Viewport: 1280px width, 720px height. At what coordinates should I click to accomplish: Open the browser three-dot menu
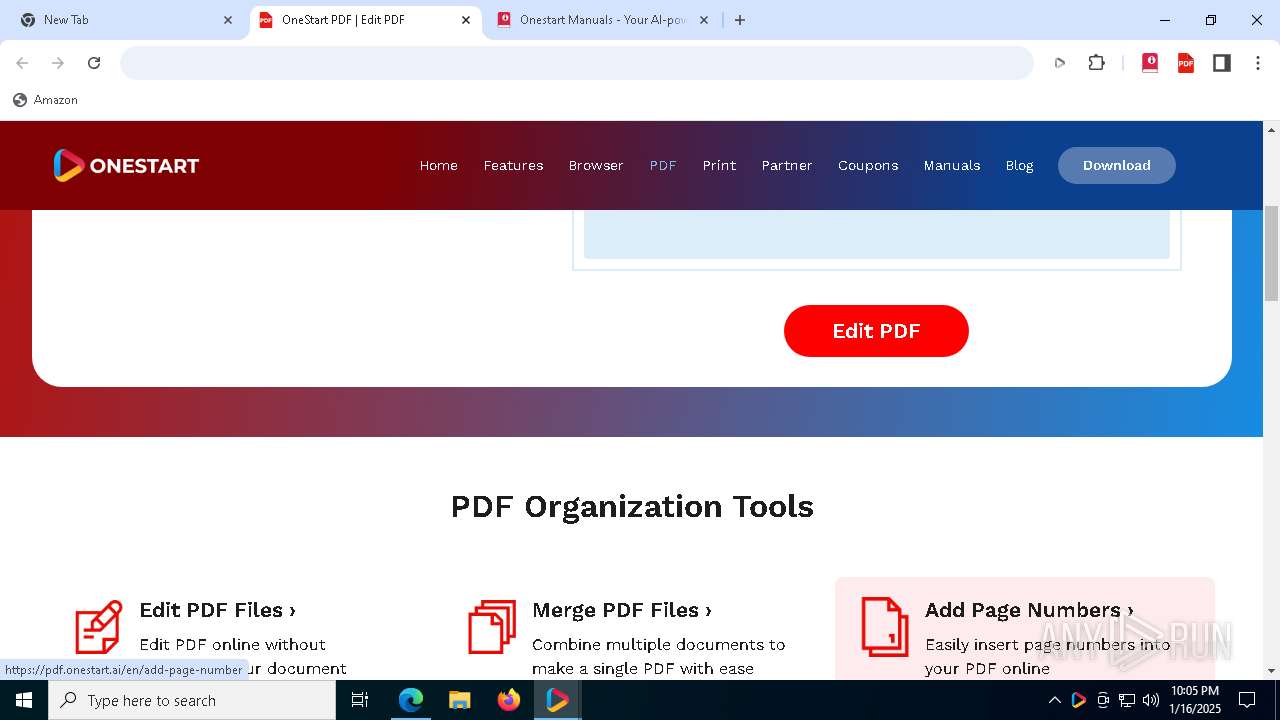(x=1258, y=63)
